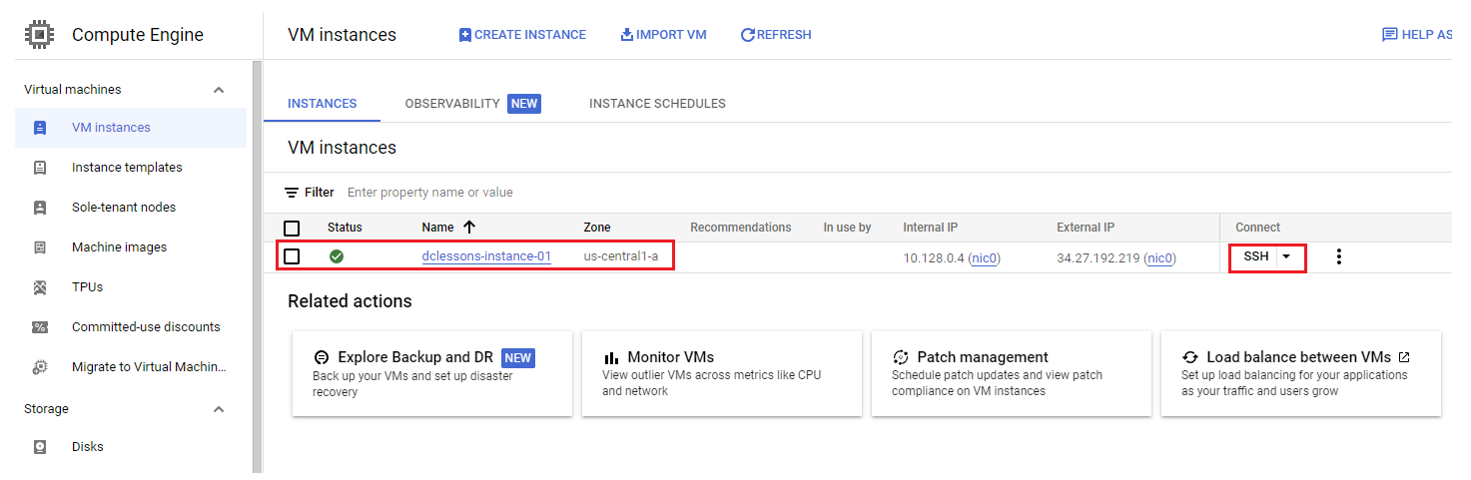The height and width of the screenshot is (480, 1471).
Task: Click the TPUs sidebar icon
Action: coord(40,287)
